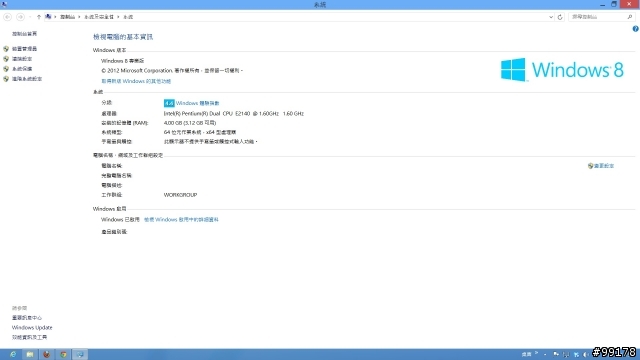Click shield icon beside 進階系統設定
The width and height of the screenshot is (640, 360).
pos(6,79)
